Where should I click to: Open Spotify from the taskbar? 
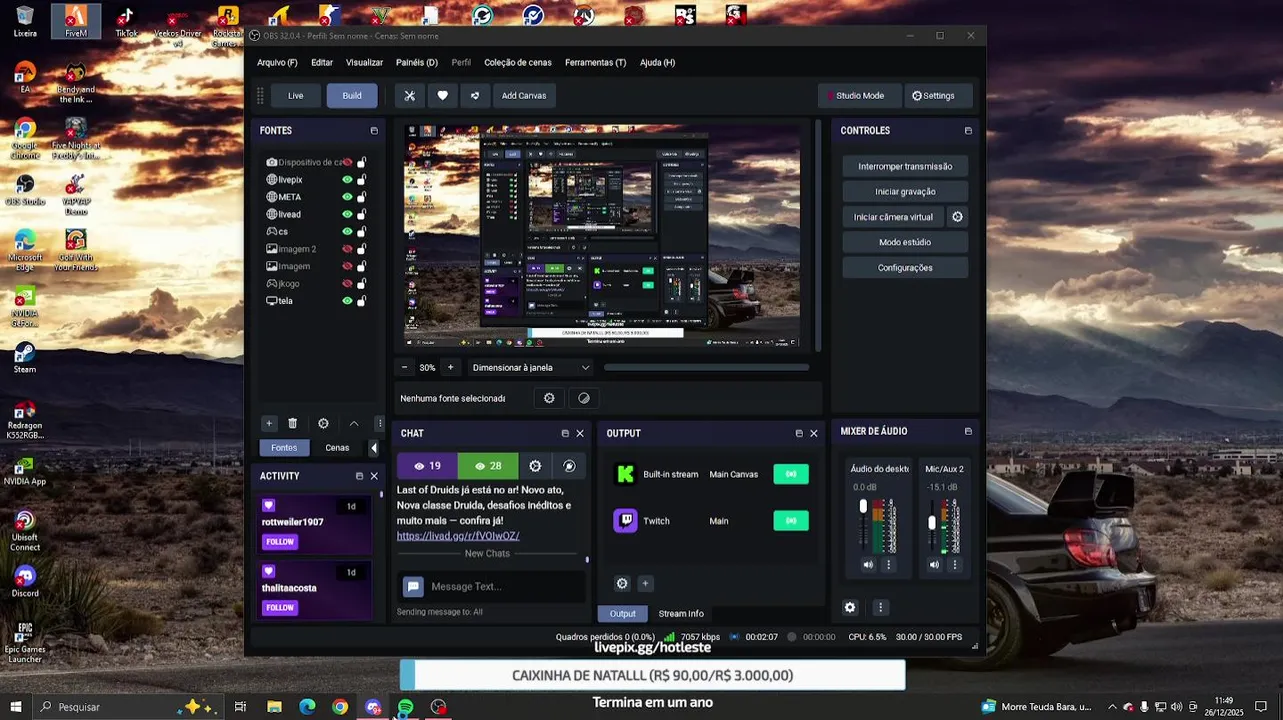click(406, 707)
